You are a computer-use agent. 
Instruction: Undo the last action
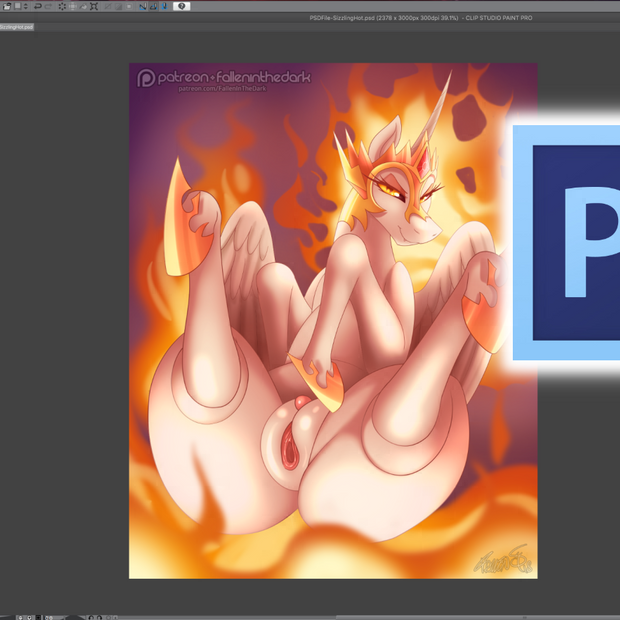38,6
